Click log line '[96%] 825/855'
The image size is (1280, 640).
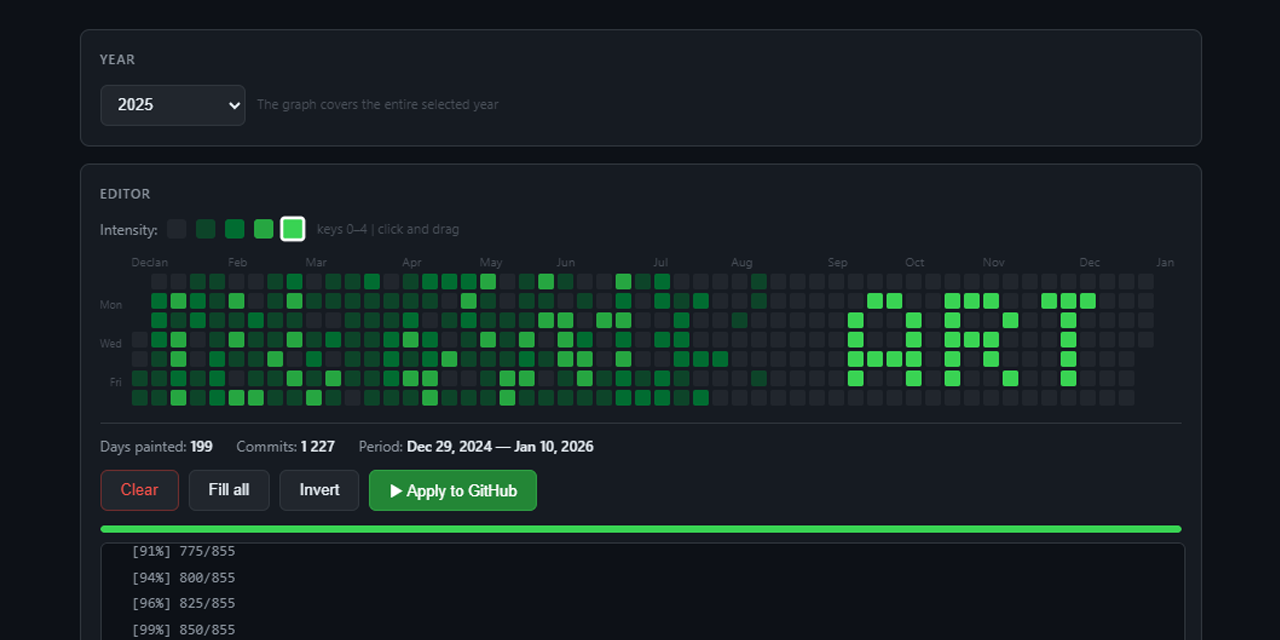point(183,603)
